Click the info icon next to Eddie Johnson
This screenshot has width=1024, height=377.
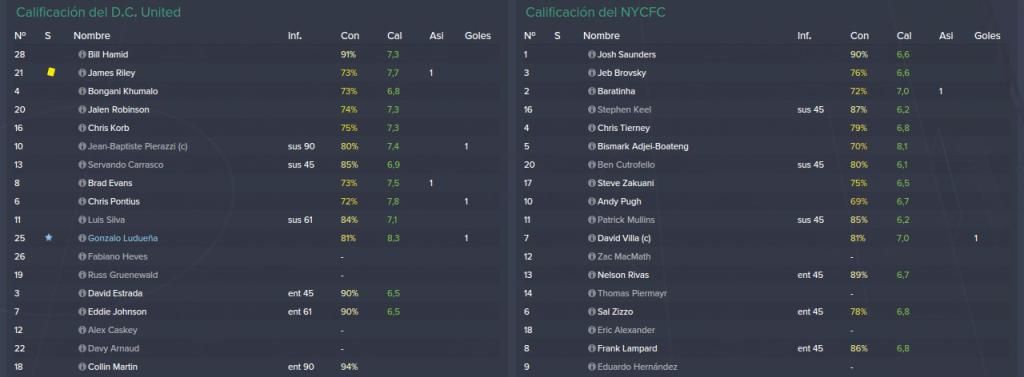(x=82, y=312)
